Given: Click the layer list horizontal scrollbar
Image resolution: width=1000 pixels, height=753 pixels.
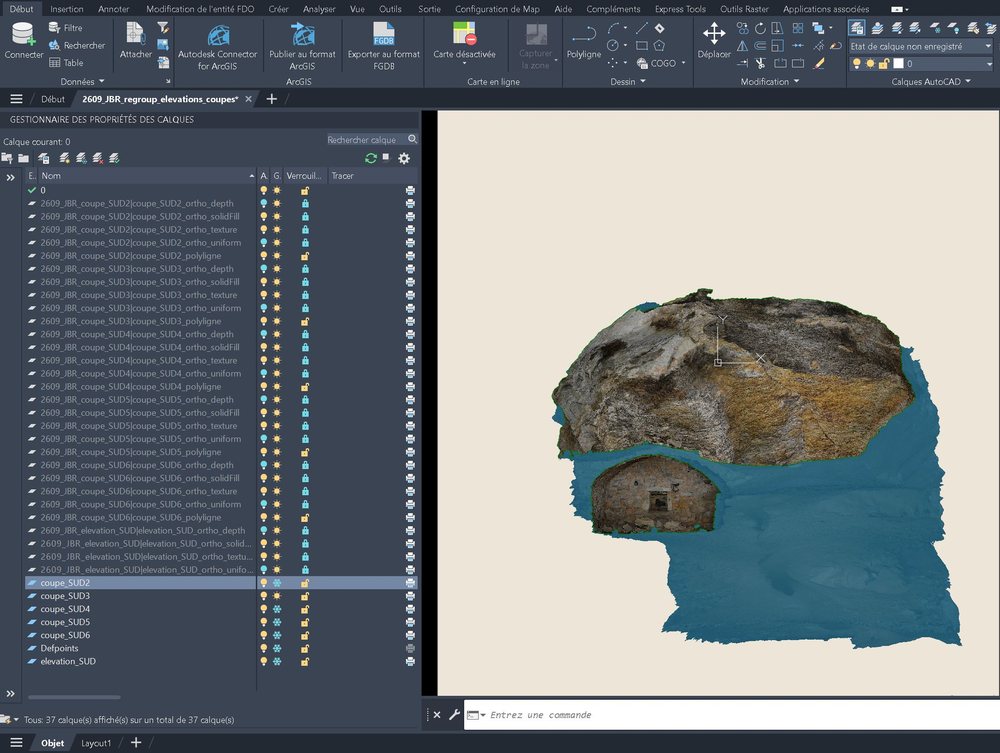Looking at the screenshot, I should pos(74,697).
